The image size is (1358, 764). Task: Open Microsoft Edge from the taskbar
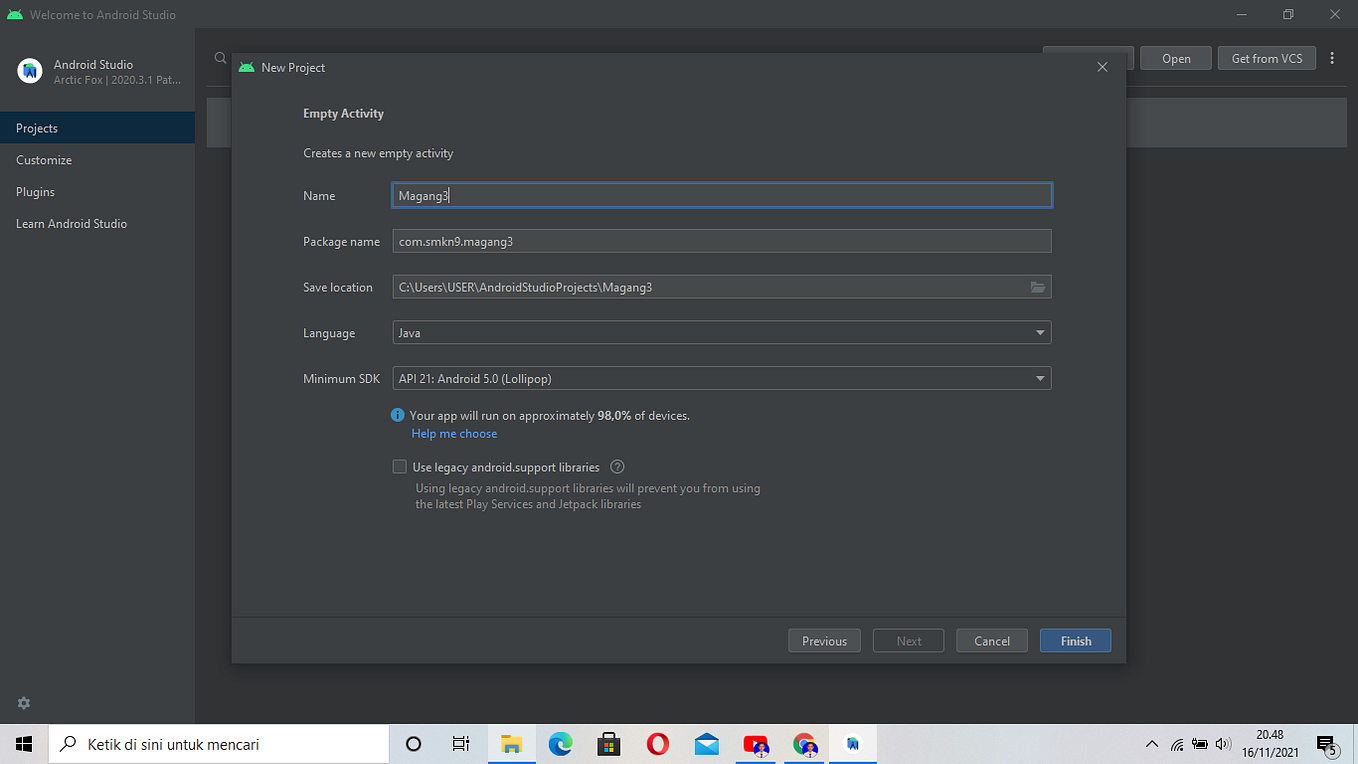point(560,744)
